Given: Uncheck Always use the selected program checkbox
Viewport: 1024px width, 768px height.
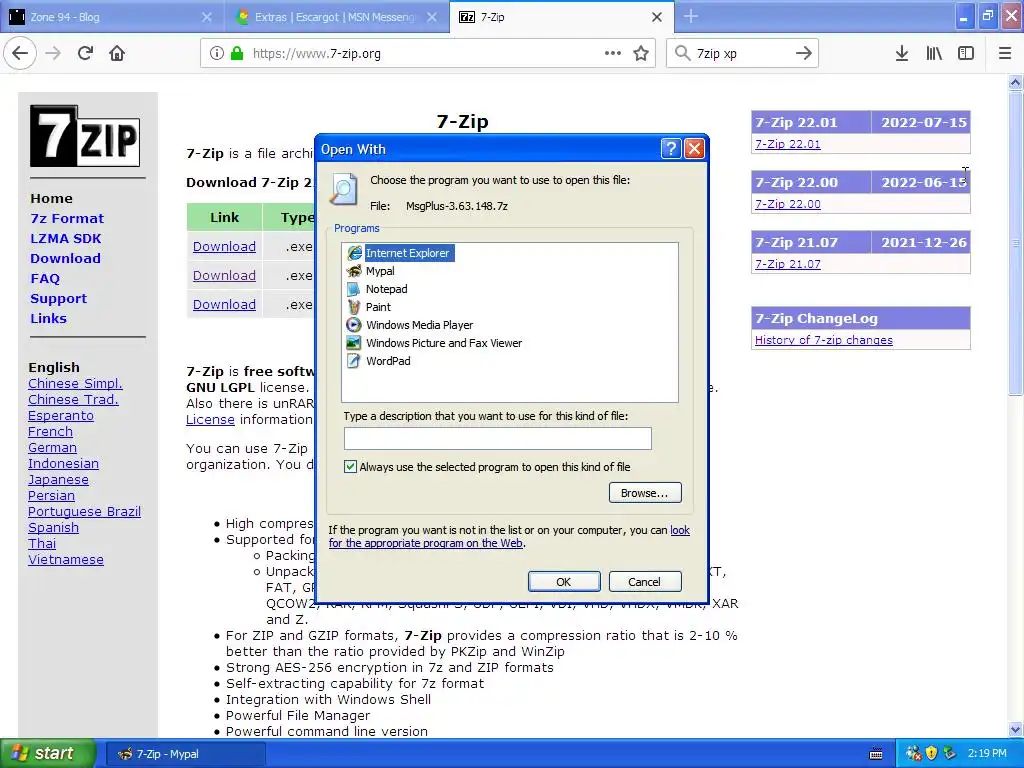Looking at the screenshot, I should (x=351, y=466).
